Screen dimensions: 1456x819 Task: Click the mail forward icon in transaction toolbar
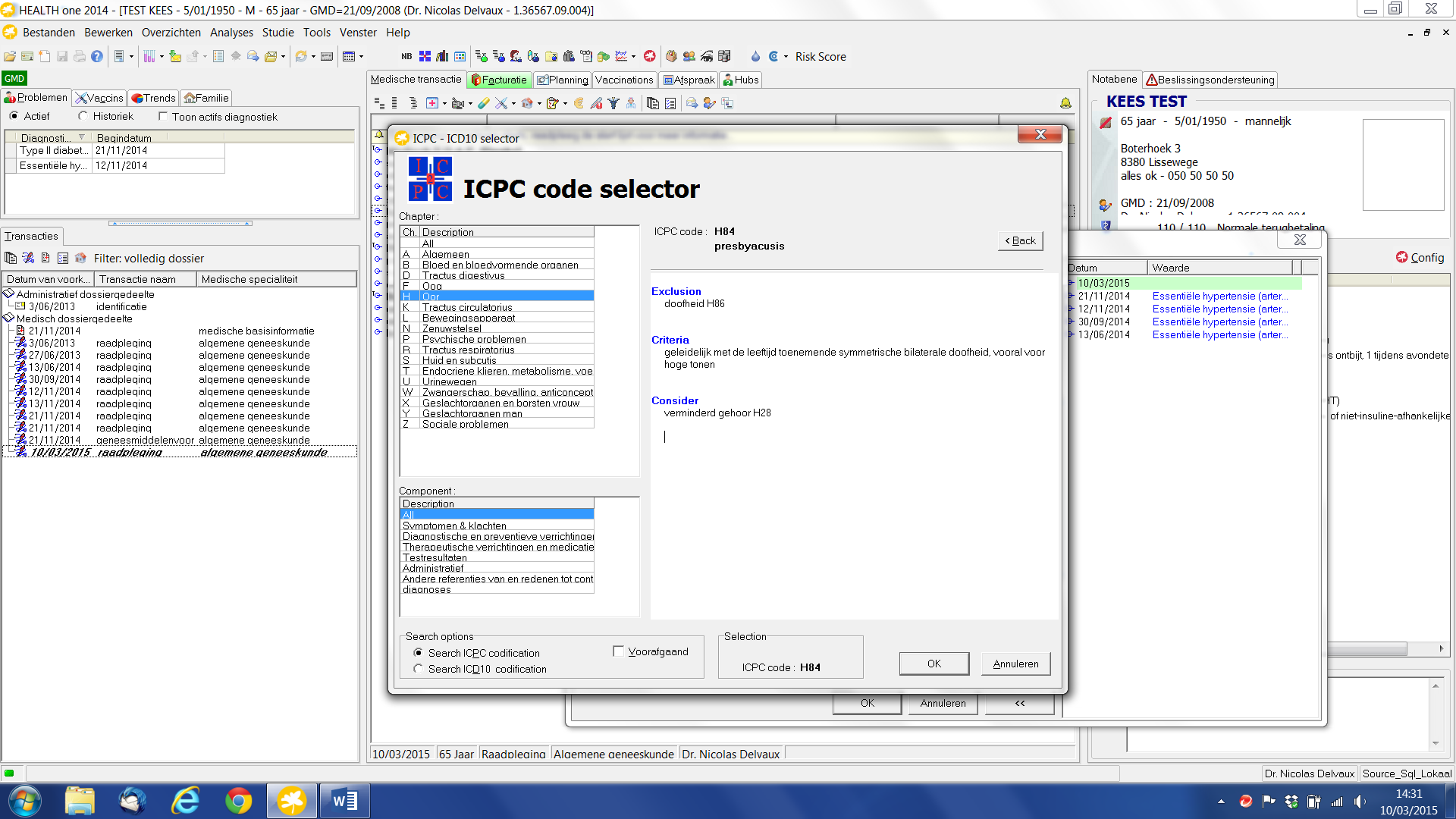[692, 103]
